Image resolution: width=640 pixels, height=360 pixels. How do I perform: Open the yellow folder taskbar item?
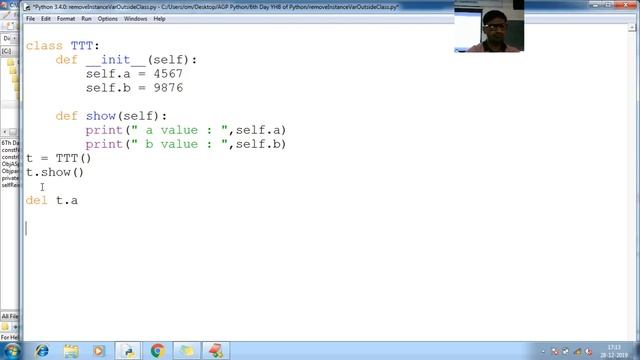[x=187, y=351]
